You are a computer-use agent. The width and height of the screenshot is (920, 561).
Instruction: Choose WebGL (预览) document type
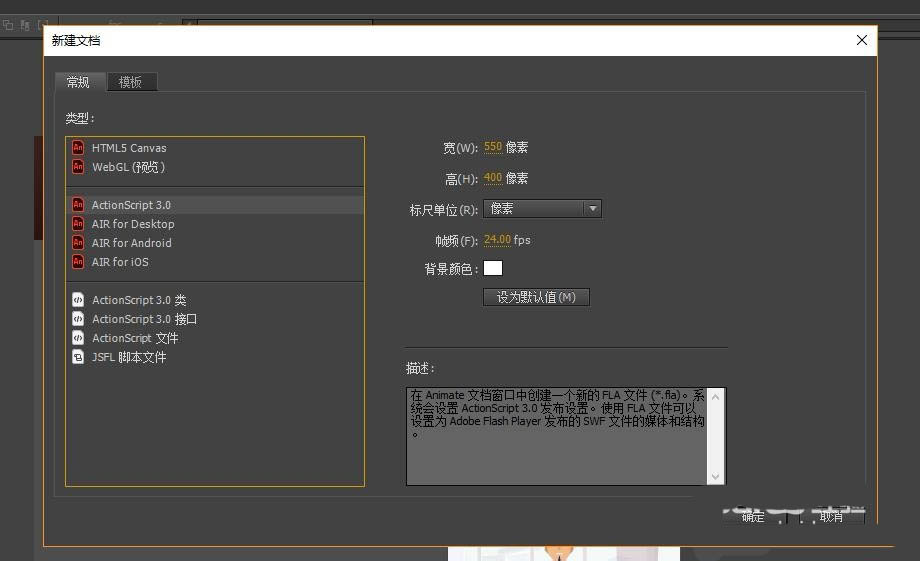[215, 167]
